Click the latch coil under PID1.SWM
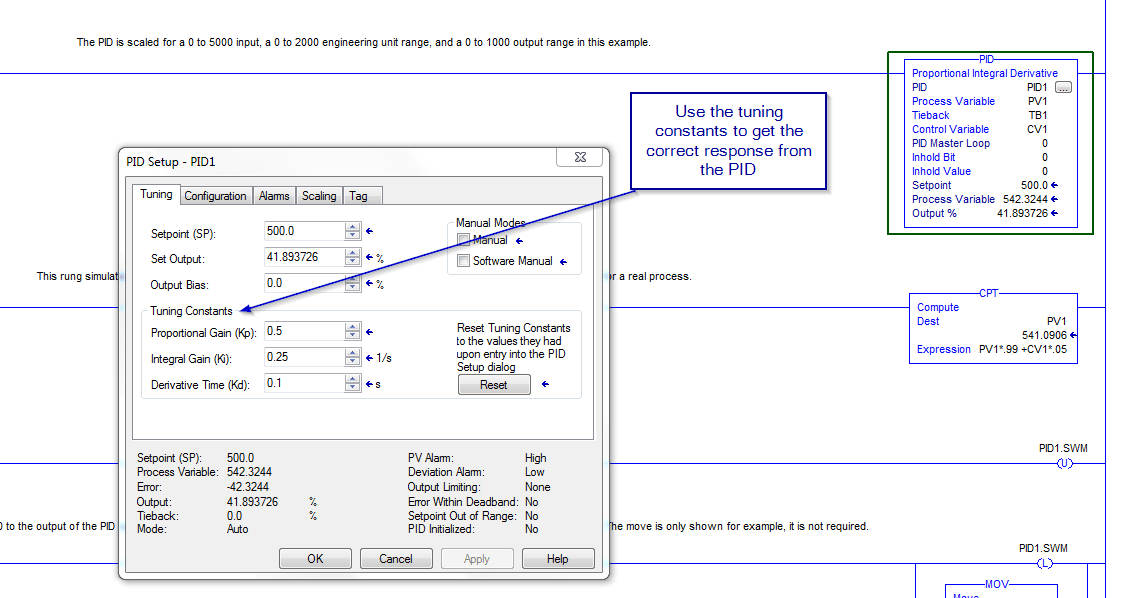 point(1044,563)
